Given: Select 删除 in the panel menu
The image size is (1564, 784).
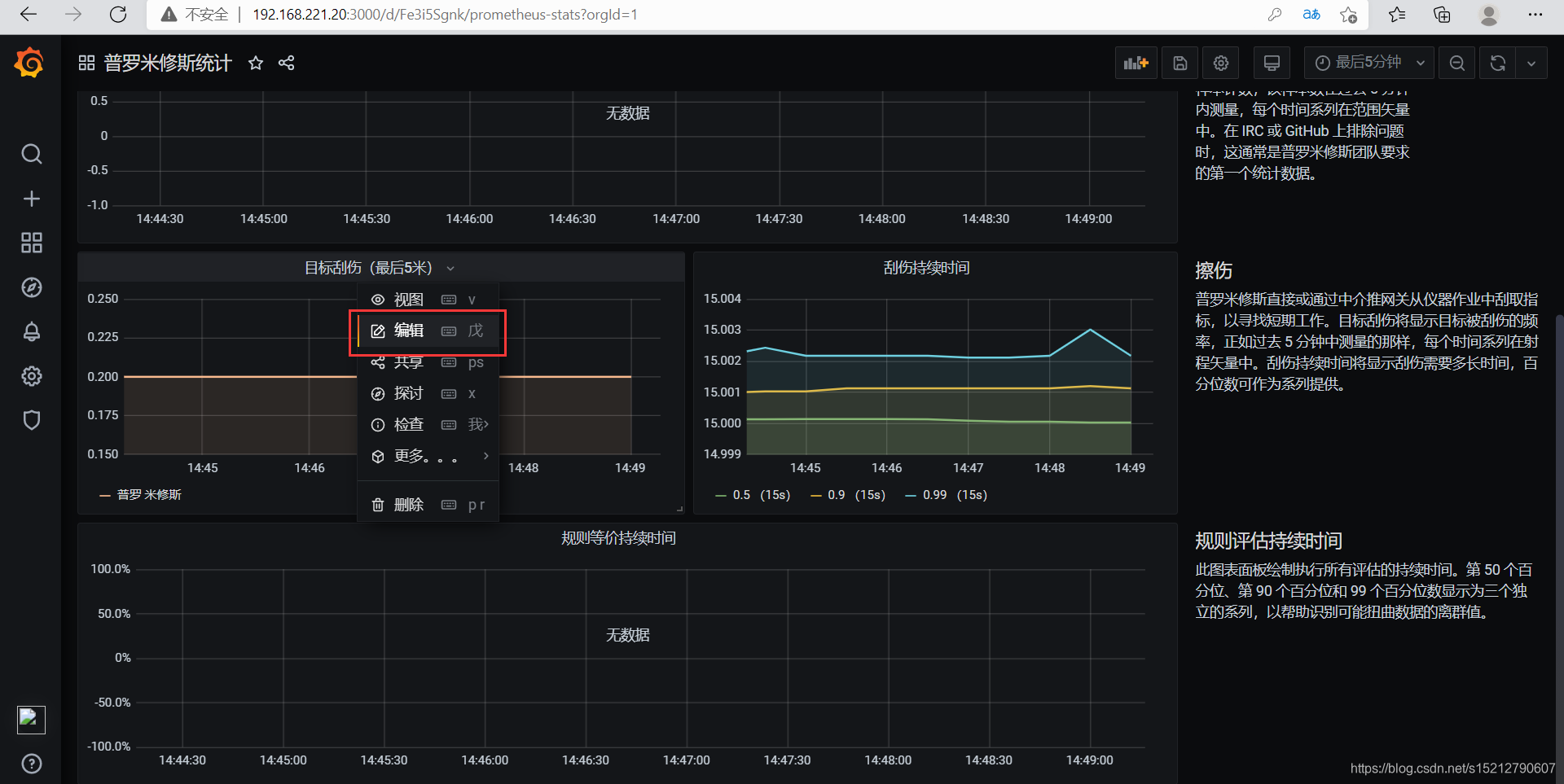Looking at the screenshot, I should pos(428,505).
